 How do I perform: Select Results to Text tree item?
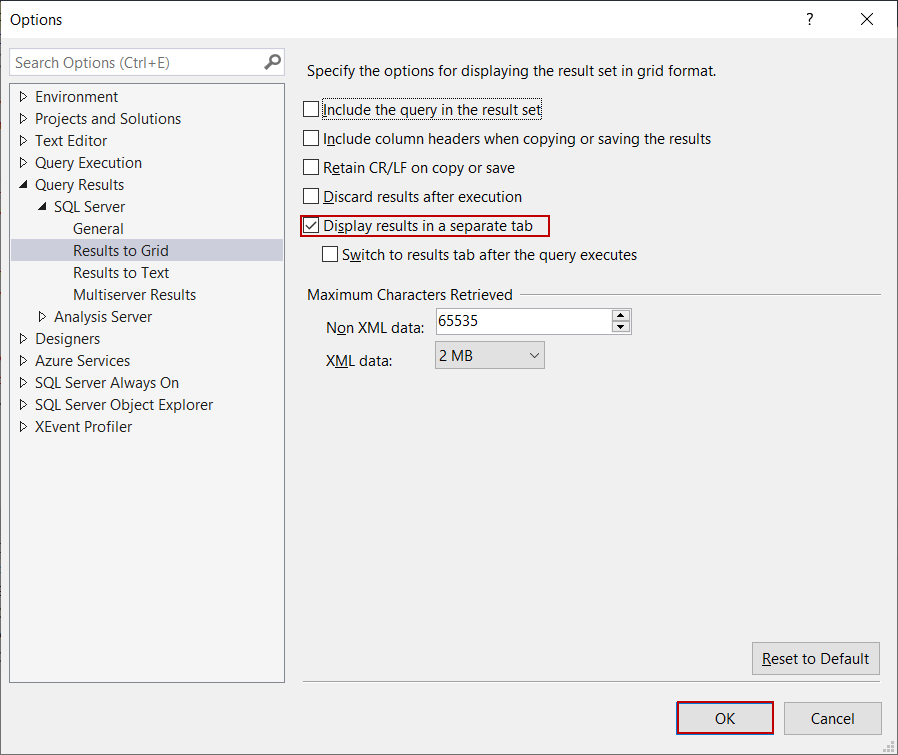pyautogui.click(x=121, y=273)
